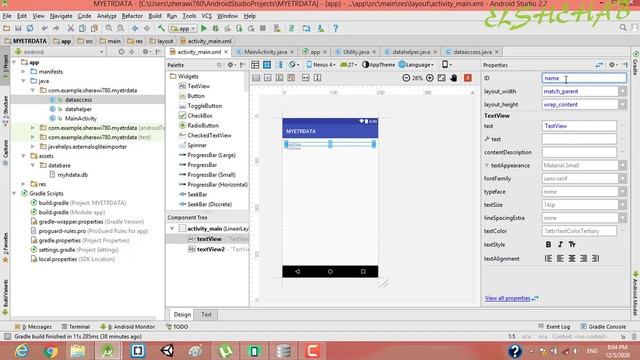Viewport: 640px width, 360px height.
Task: Click the Scroll from Source target icon
Action: pos(121,52)
